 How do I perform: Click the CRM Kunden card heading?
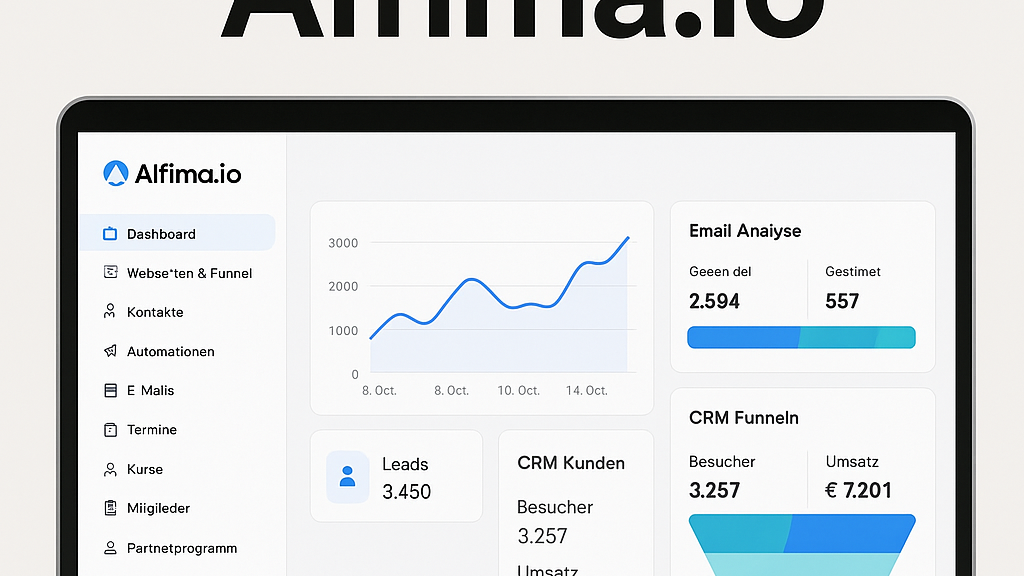tap(571, 463)
